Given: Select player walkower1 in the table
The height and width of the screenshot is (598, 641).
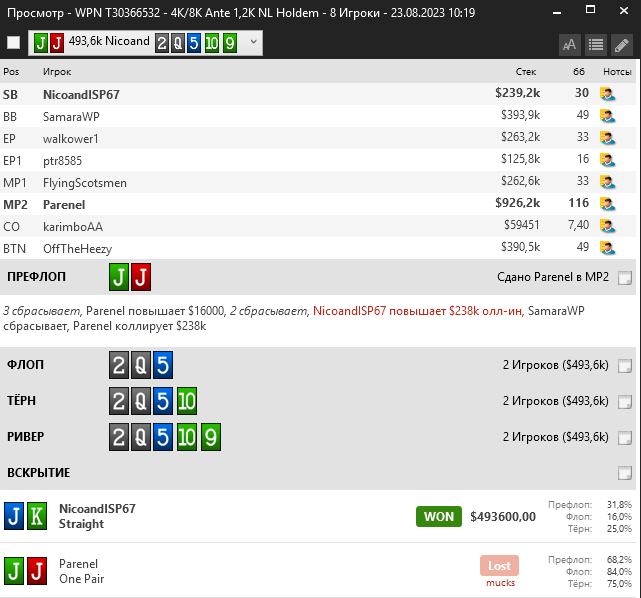Looking at the screenshot, I should [x=71, y=139].
